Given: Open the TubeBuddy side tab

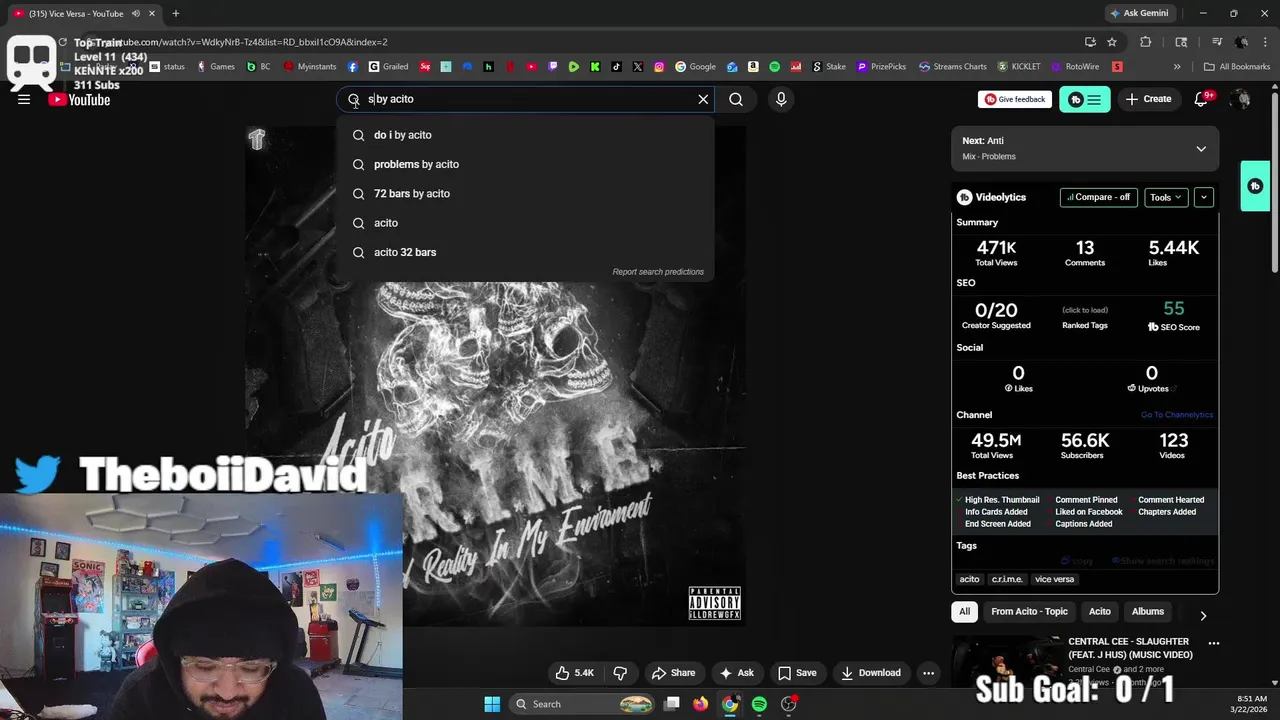Looking at the screenshot, I should pos(1255,186).
